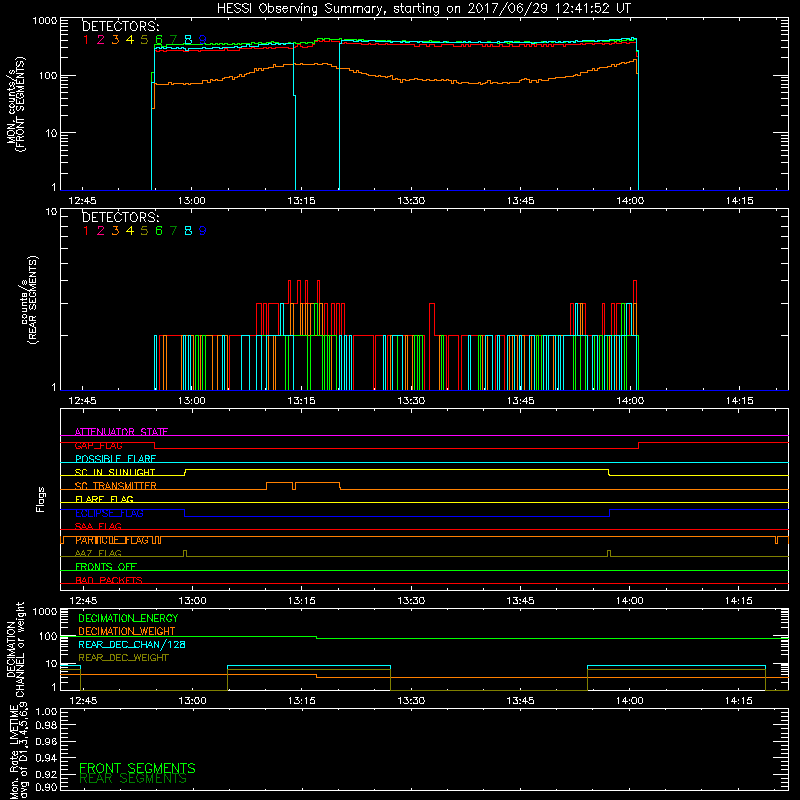This screenshot has width=800, height=800.
Task: Select red detector 1 in front segments legend
Action: (86, 40)
